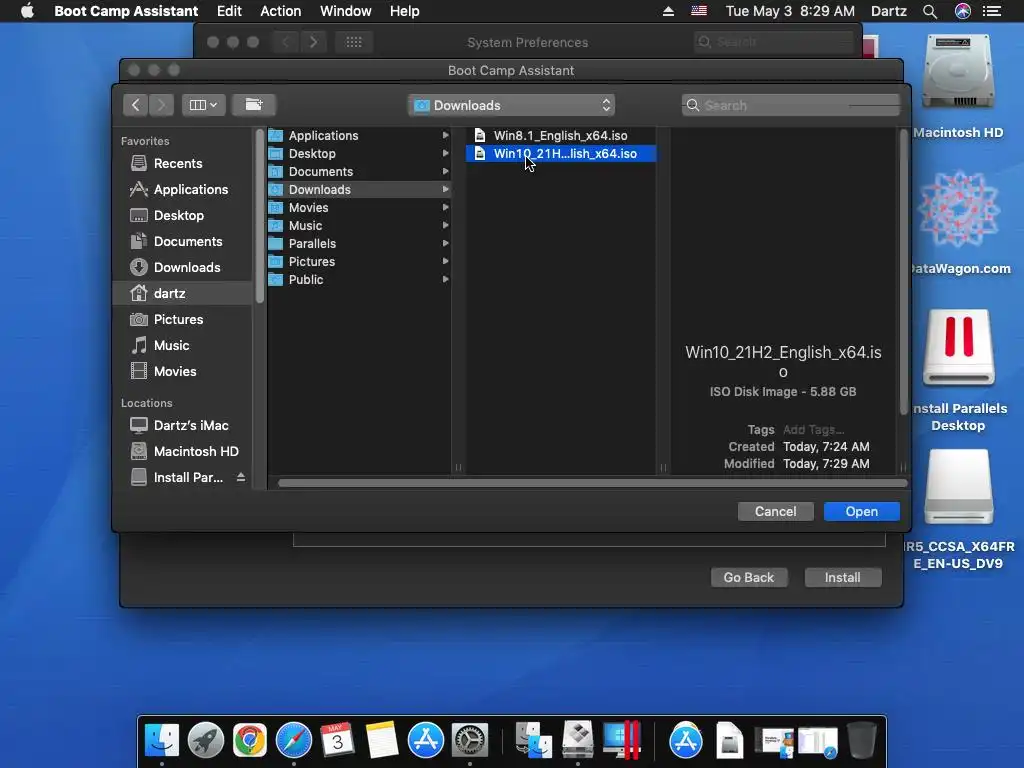Click Add Tags field in preview
The height and width of the screenshot is (768, 1024).
click(x=813, y=430)
